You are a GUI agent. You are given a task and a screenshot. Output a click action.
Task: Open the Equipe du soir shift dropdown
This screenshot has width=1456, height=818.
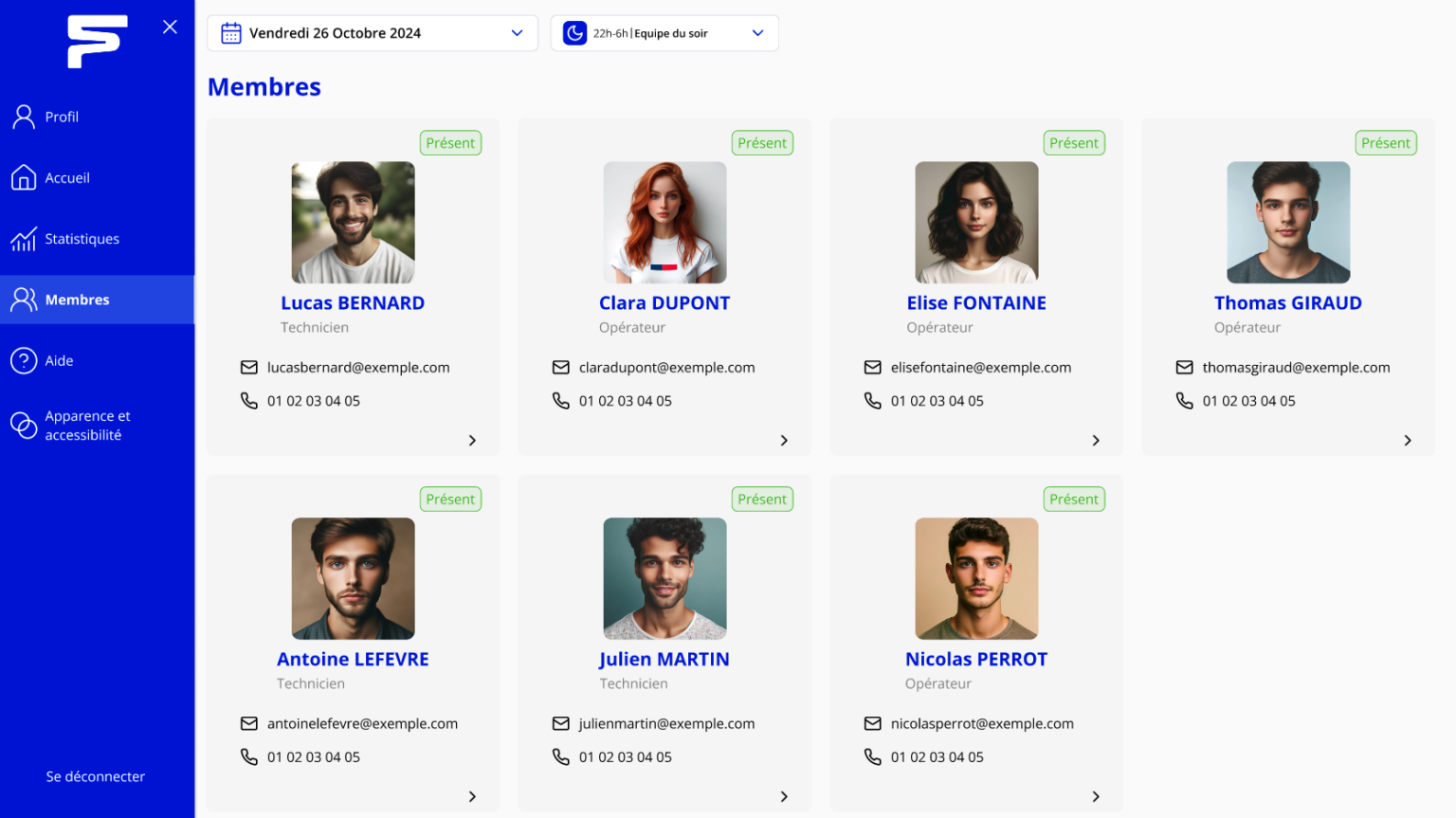point(757,33)
